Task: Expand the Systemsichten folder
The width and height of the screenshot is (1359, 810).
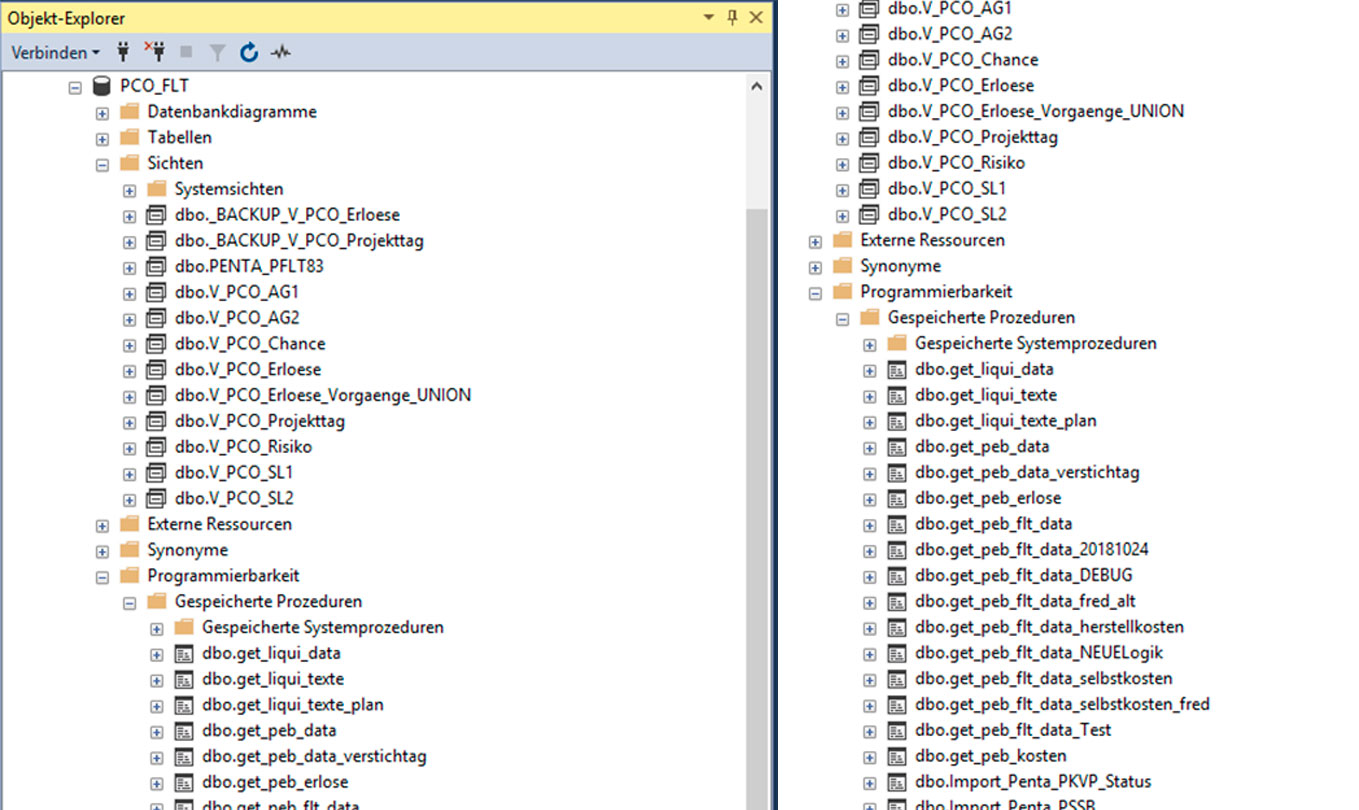Action: (129, 190)
